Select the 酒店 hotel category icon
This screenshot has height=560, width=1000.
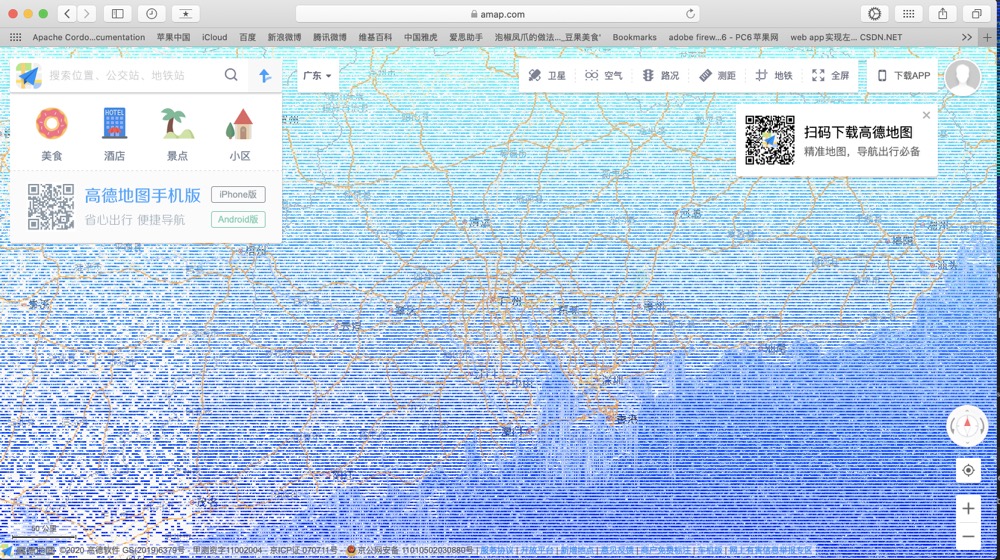point(114,125)
